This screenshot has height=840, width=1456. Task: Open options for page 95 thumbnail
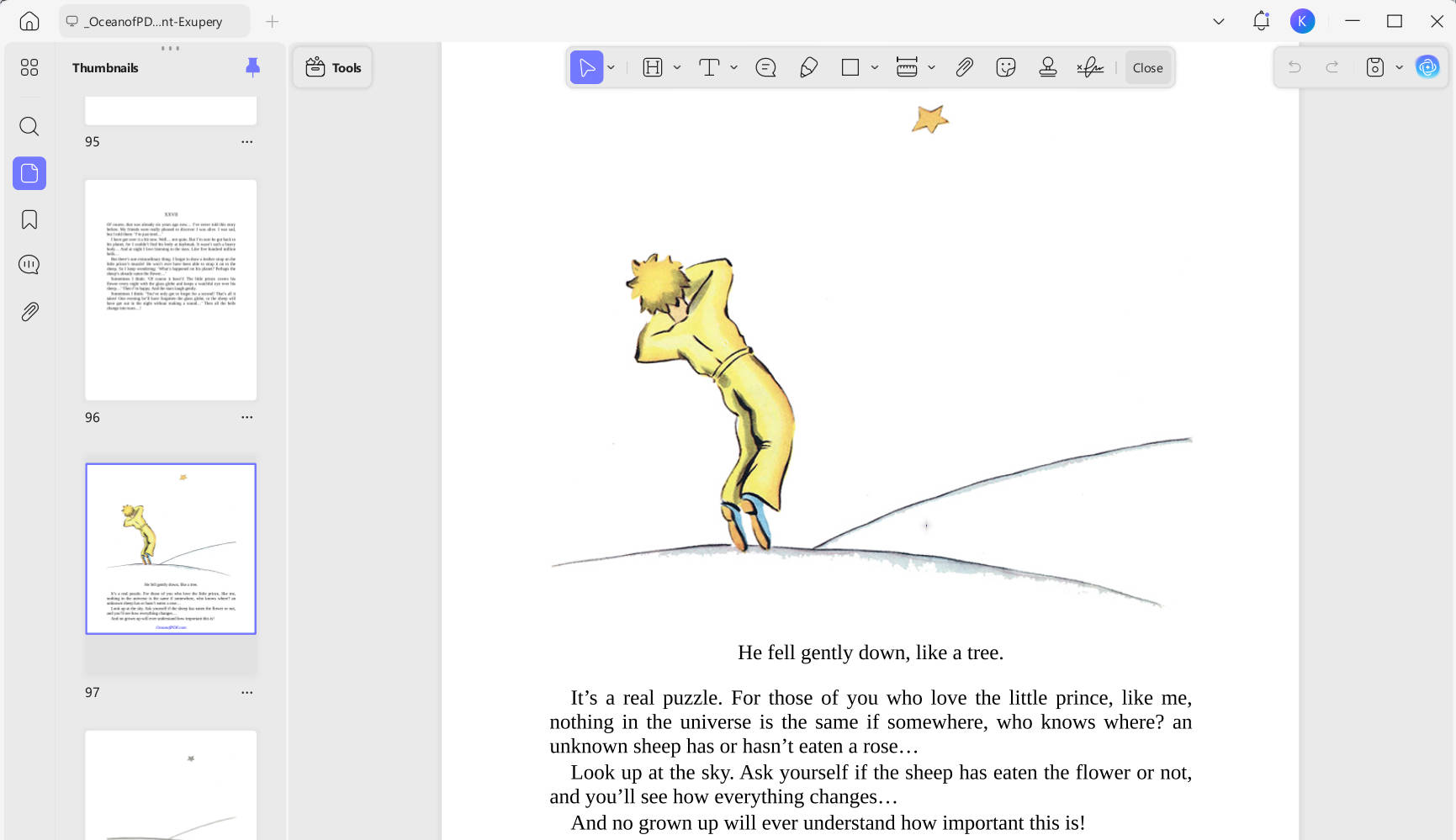pos(246,142)
